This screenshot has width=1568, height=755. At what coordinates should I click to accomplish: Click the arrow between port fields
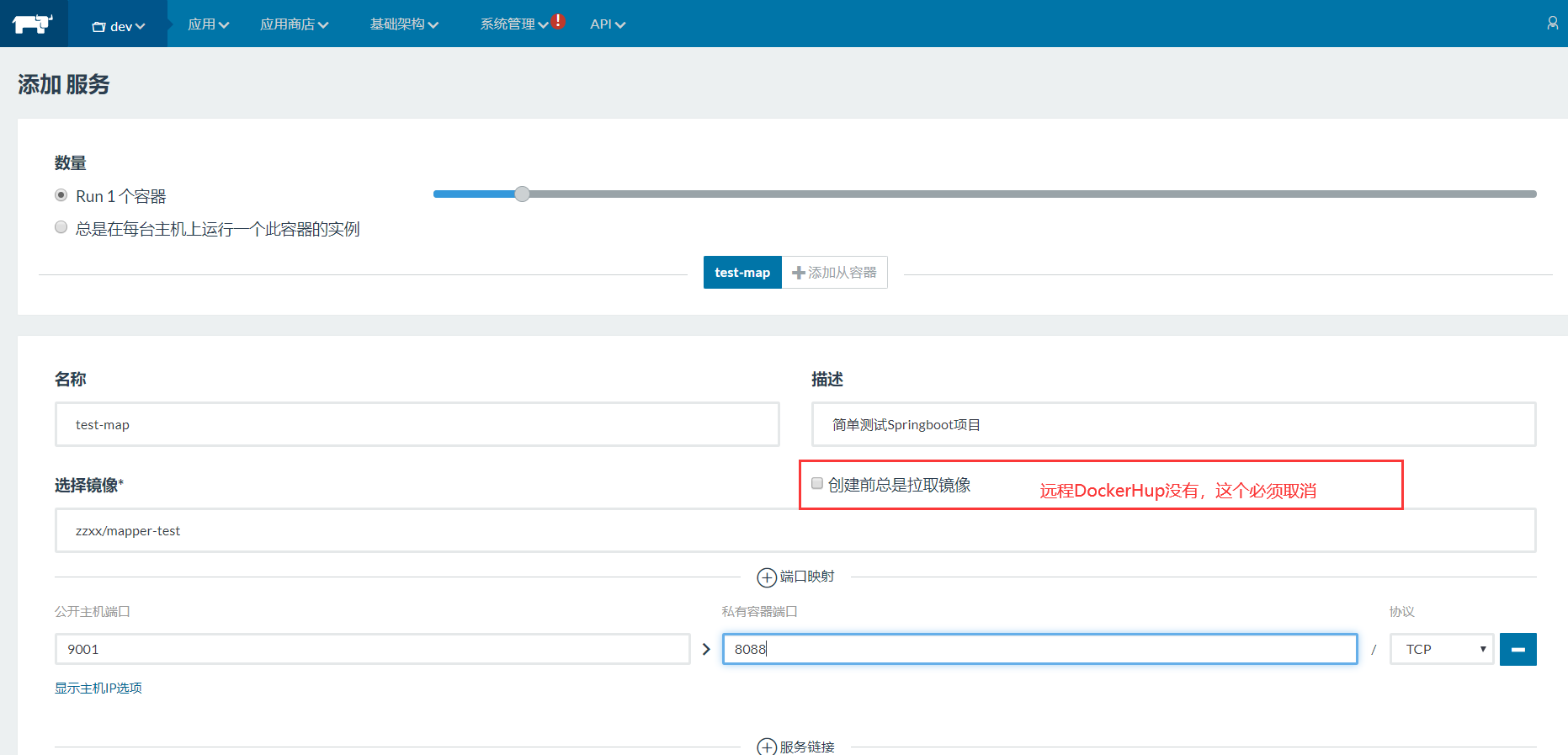(x=706, y=650)
